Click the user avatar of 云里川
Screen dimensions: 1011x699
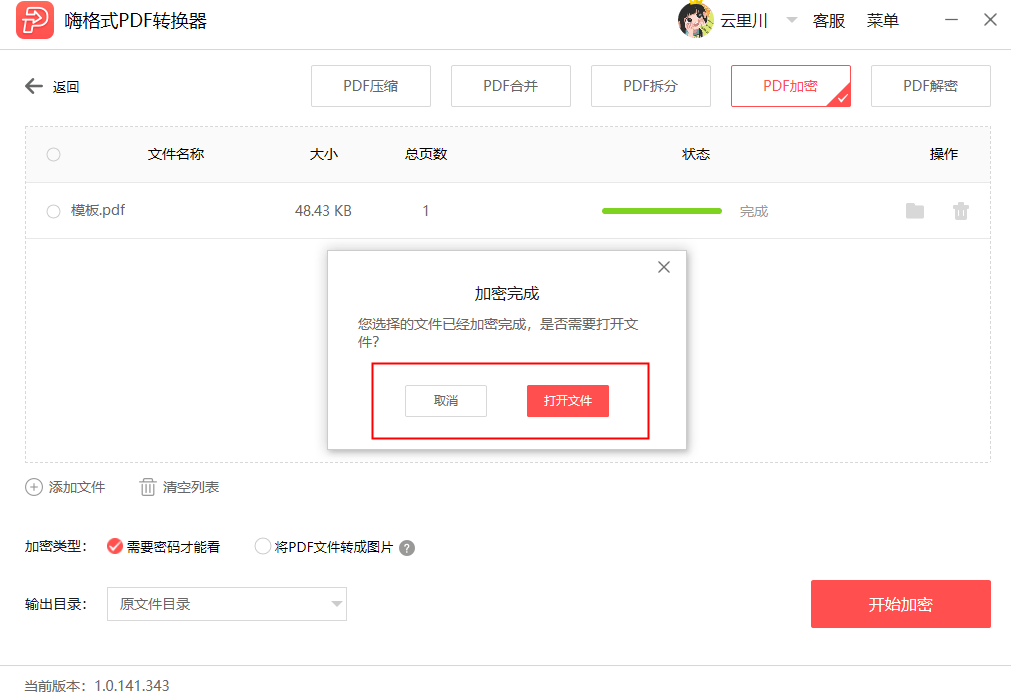[695, 20]
